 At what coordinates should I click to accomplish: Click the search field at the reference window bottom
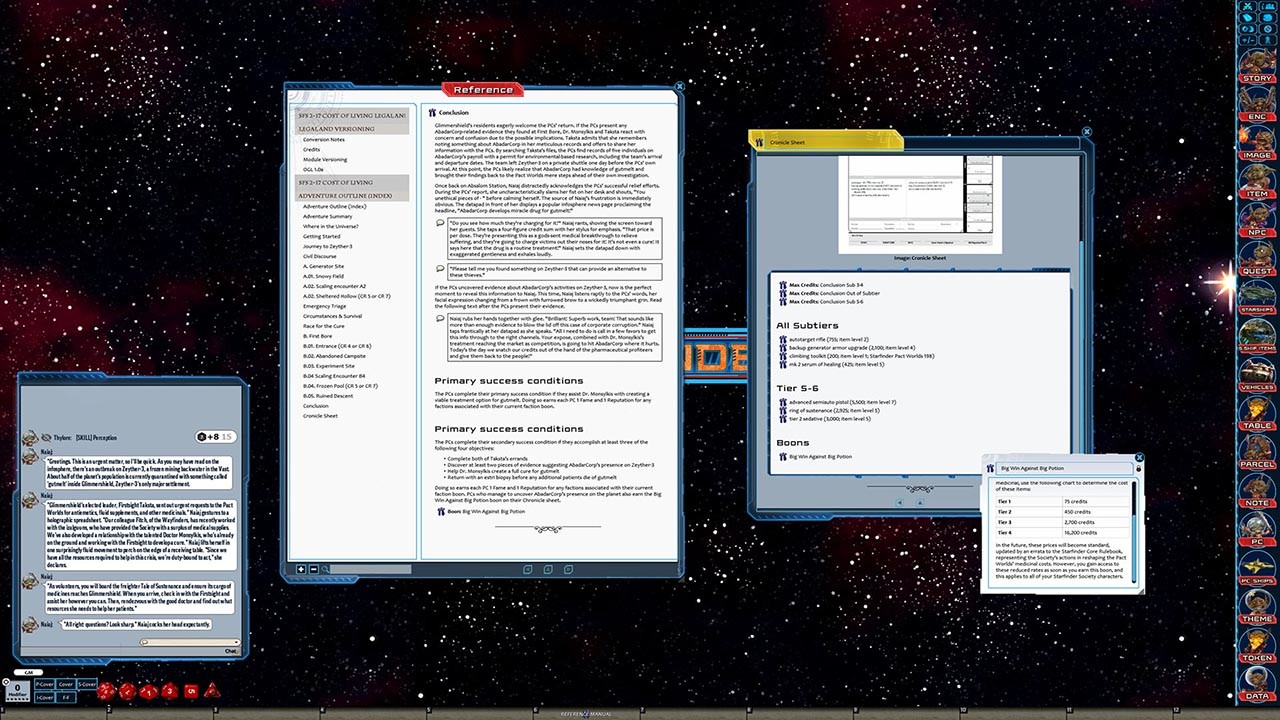click(x=370, y=569)
